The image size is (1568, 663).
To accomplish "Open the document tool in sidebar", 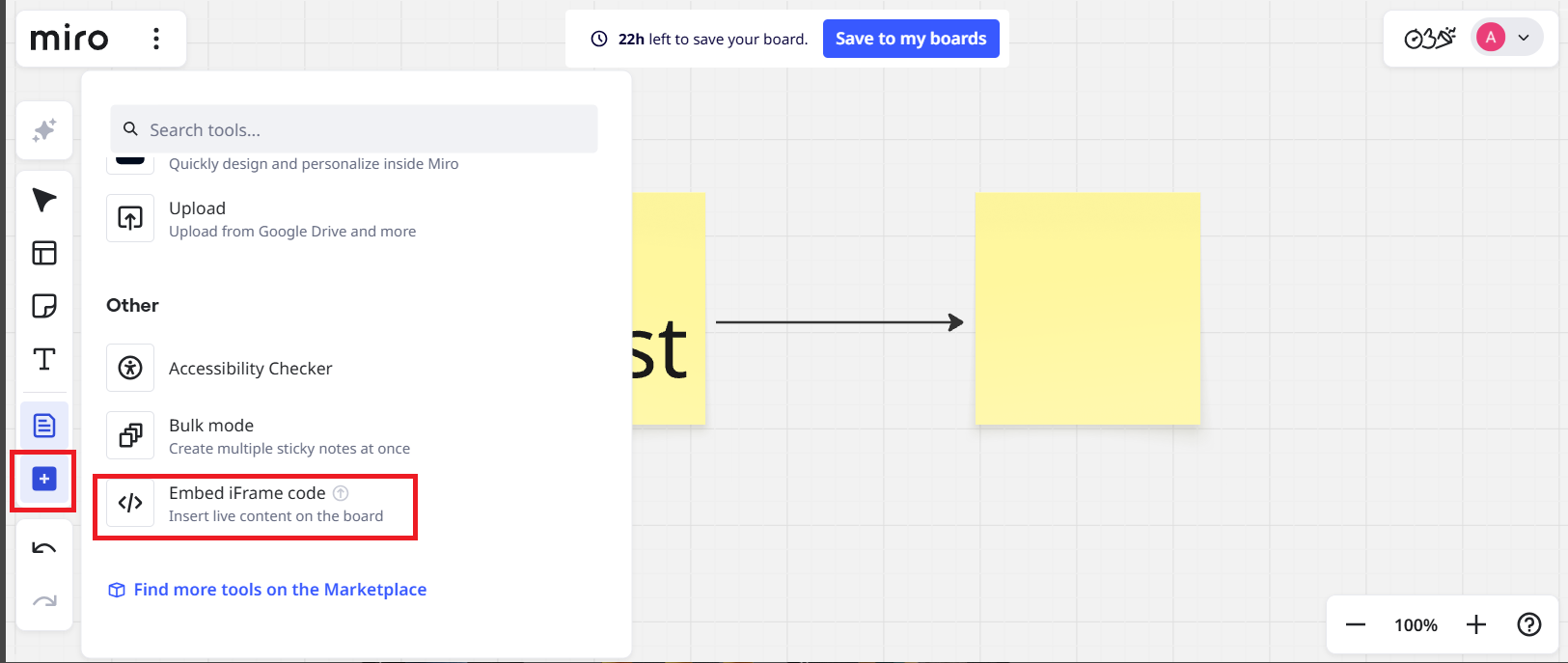I will pos(44,426).
